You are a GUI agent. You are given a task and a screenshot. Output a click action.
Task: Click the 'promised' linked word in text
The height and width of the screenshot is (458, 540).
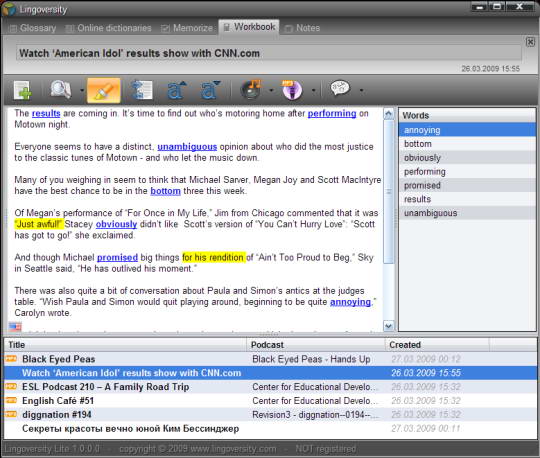(117, 257)
